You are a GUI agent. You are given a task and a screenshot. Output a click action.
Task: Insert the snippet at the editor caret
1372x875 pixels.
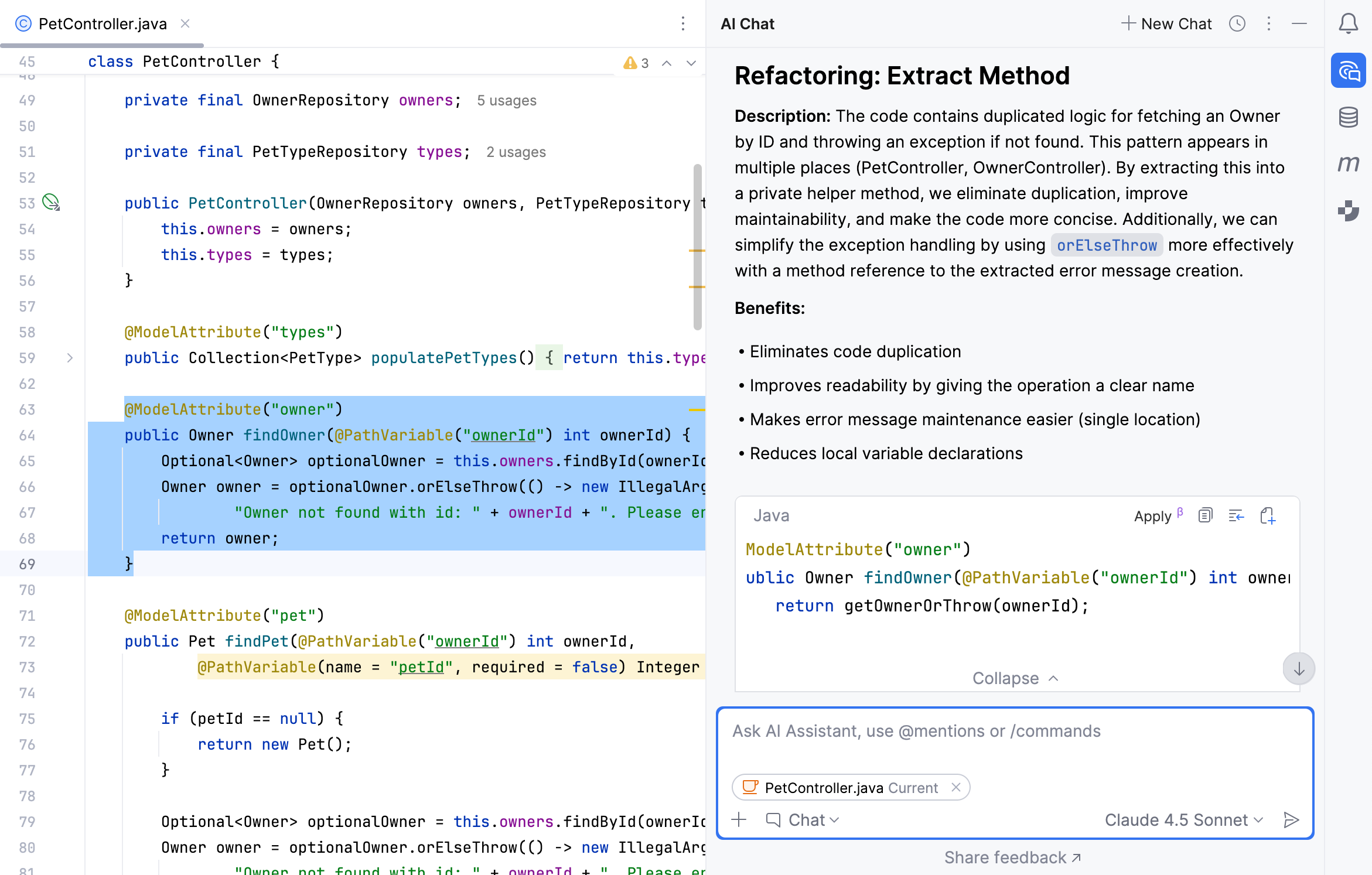pyautogui.click(x=1236, y=515)
